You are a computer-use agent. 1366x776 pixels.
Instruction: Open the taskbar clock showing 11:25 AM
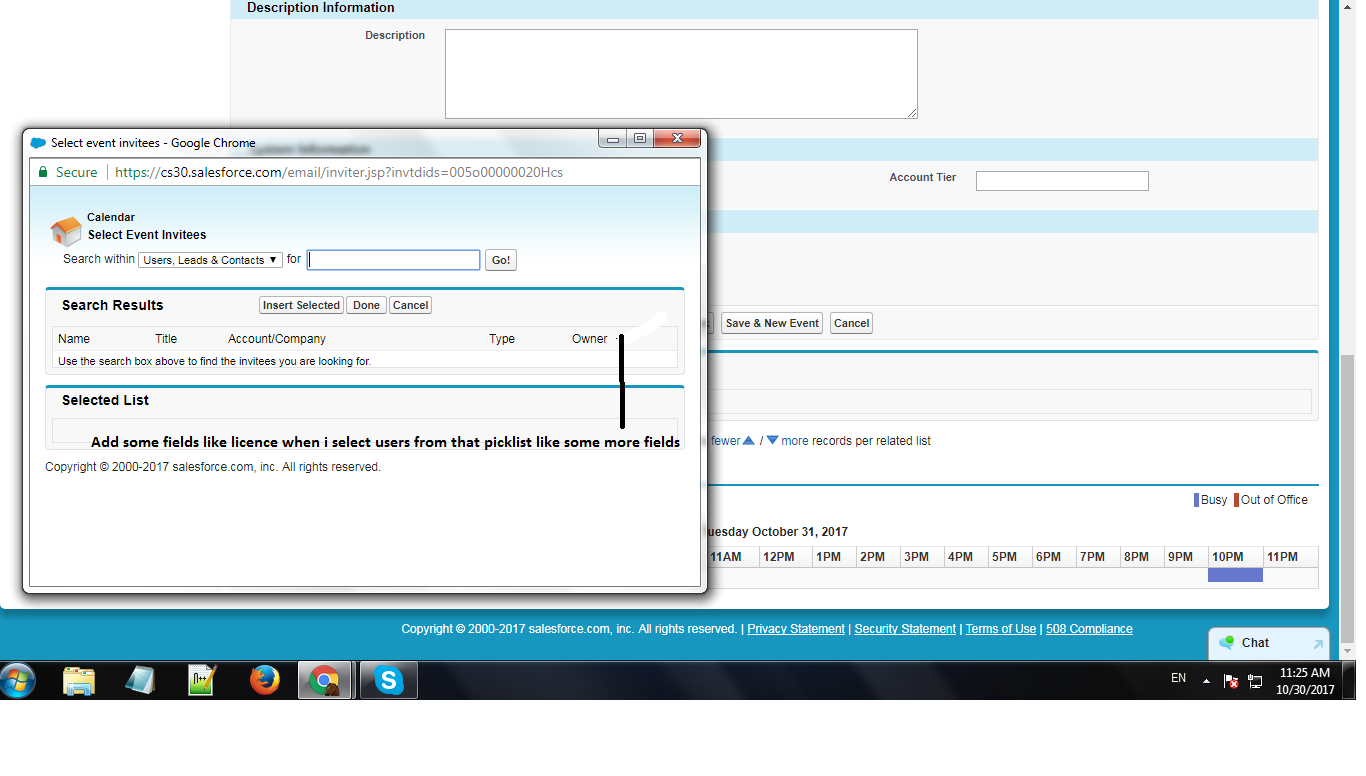coord(1305,681)
